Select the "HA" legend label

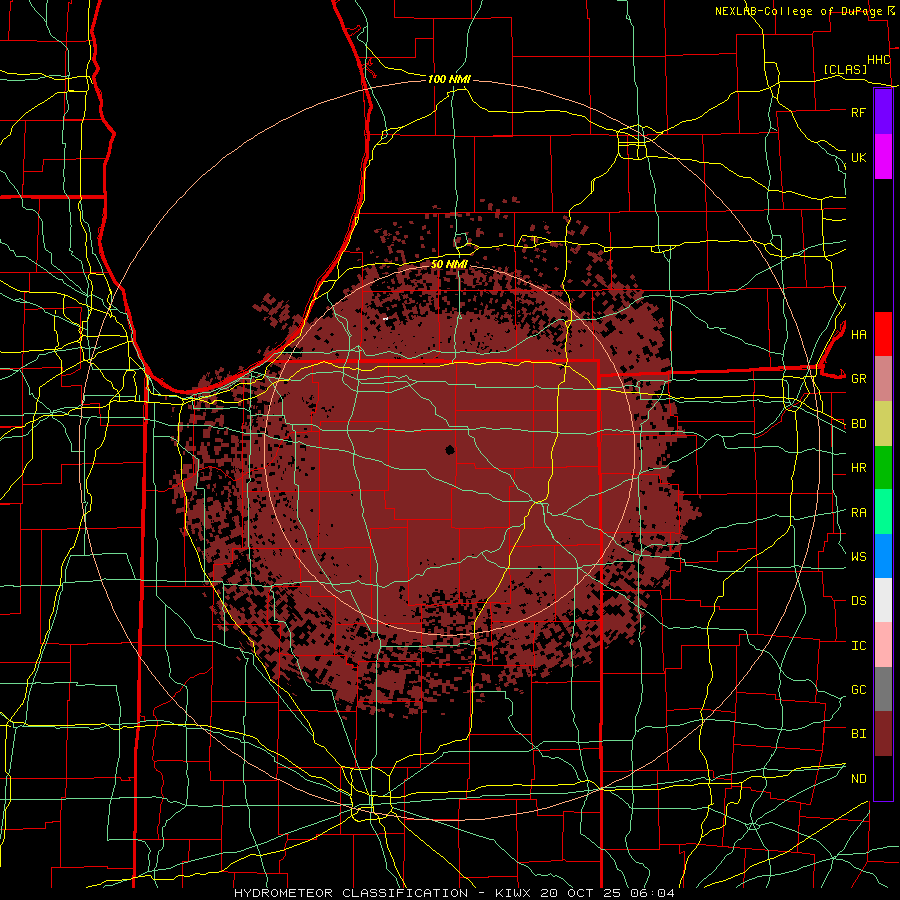pos(858,334)
